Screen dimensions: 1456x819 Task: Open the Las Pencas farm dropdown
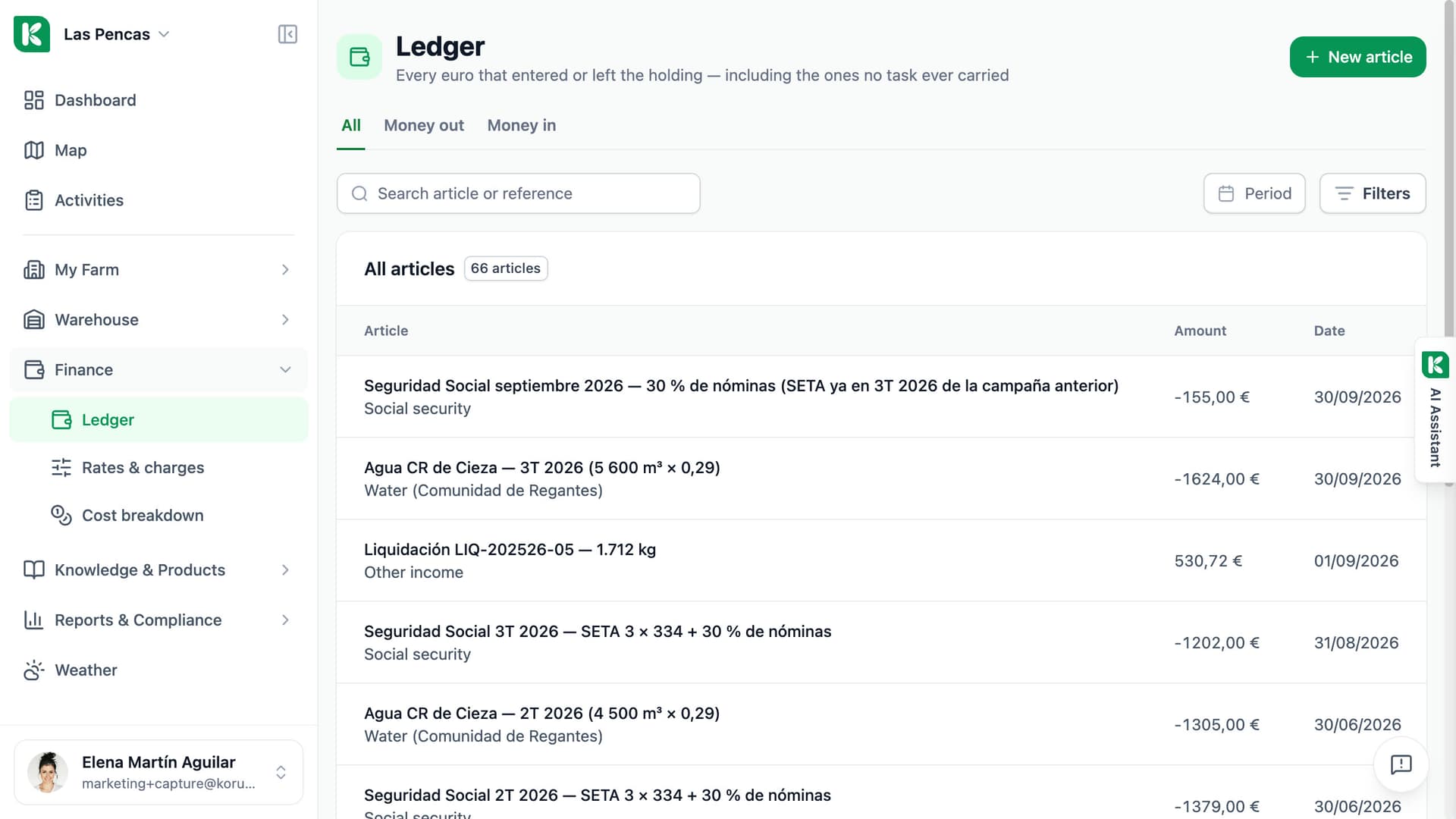coord(116,34)
